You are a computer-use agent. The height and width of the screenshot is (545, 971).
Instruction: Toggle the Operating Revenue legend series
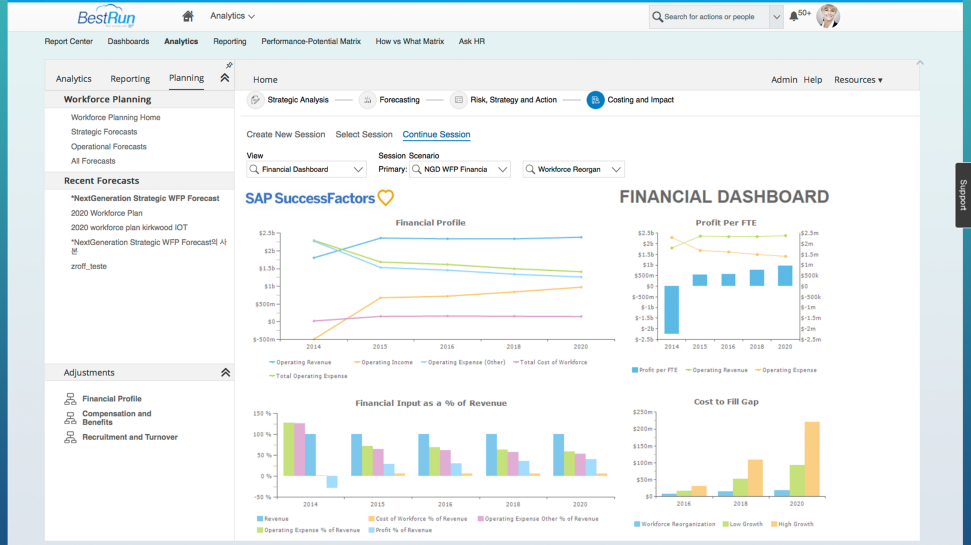click(300, 362)
